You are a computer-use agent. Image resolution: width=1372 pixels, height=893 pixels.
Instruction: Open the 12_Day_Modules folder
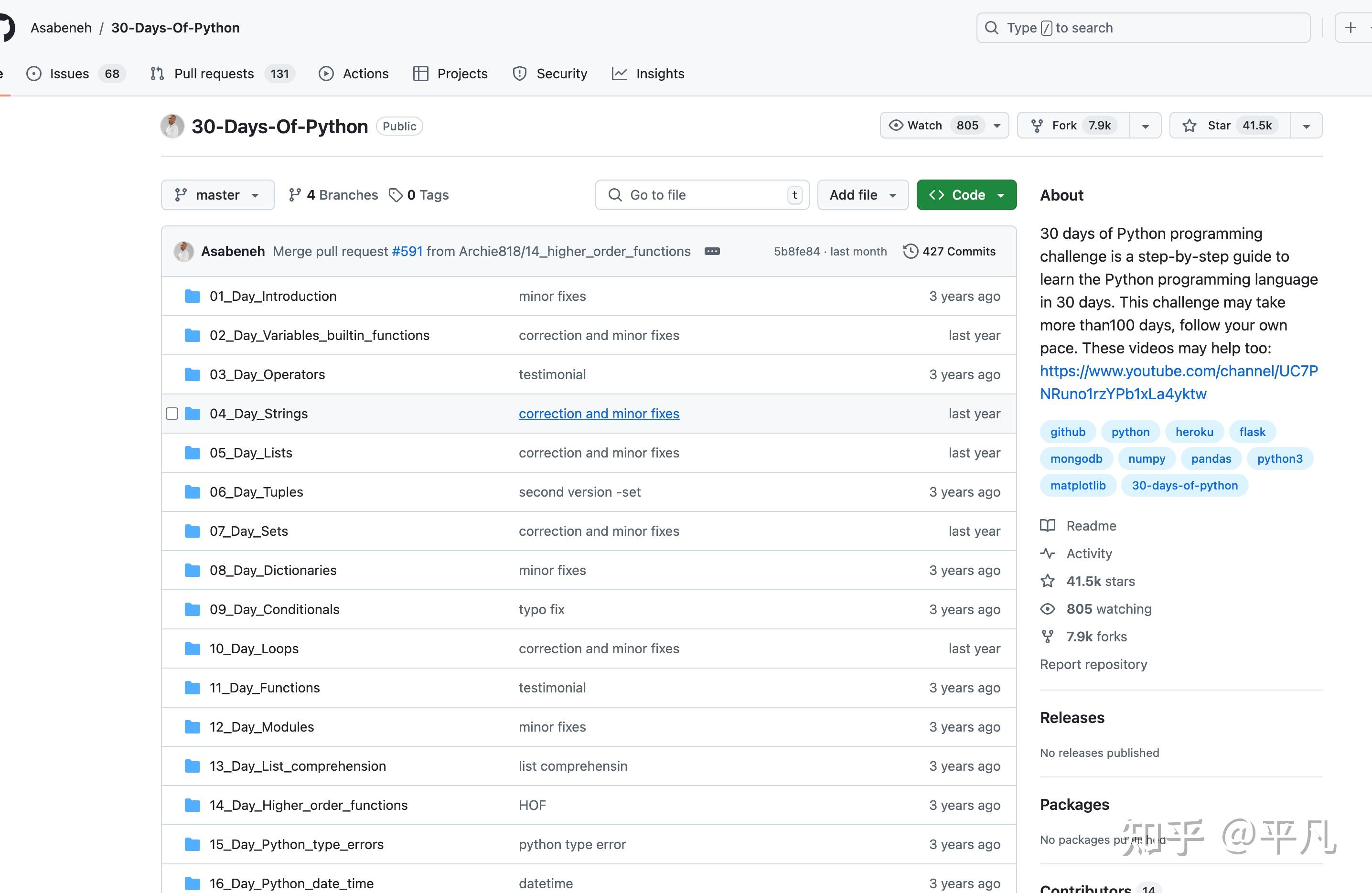pos(262,727)
